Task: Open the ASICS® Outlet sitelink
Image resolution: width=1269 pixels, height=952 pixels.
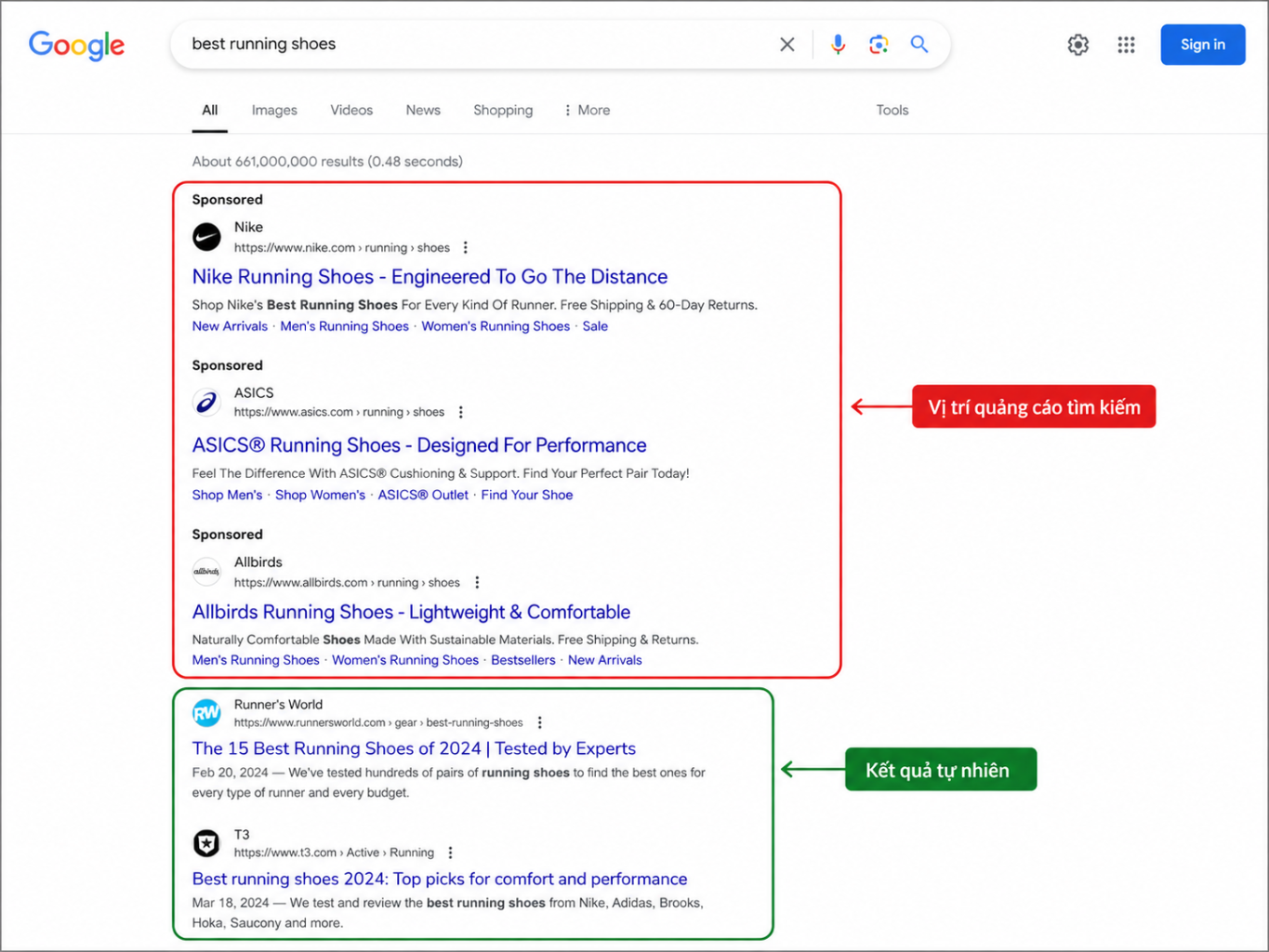Action: click(x=423, y=496)
